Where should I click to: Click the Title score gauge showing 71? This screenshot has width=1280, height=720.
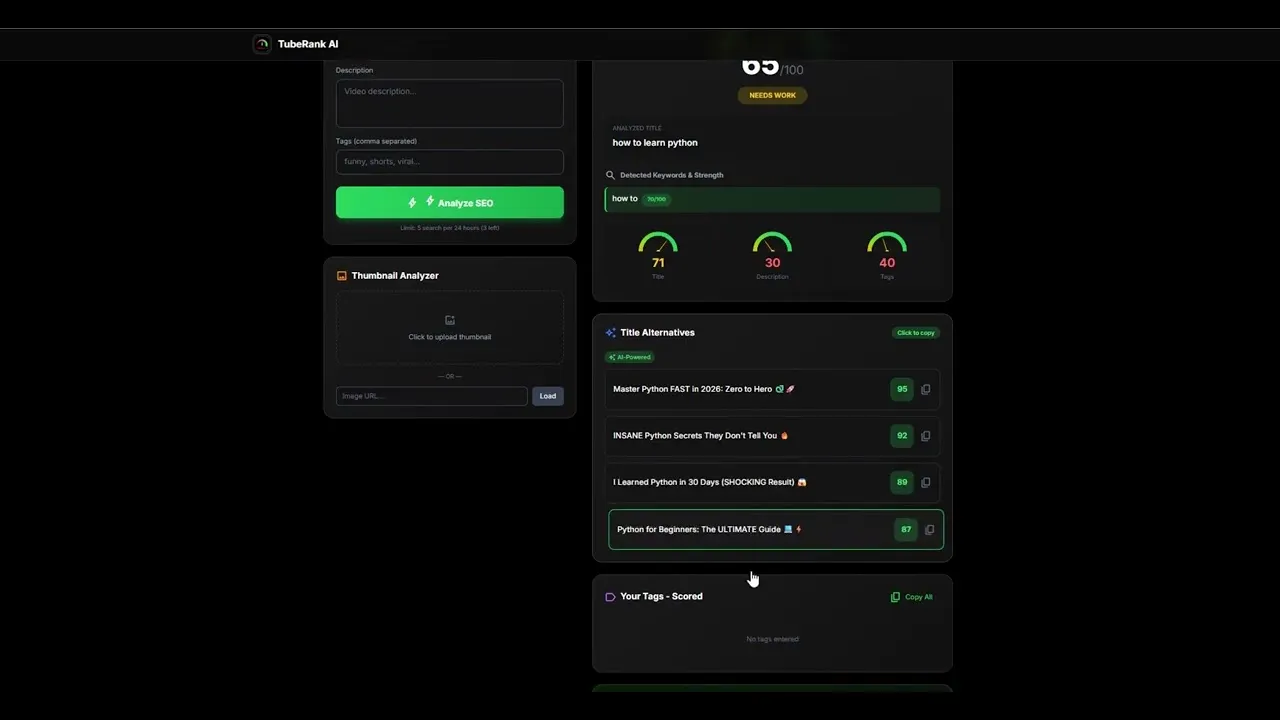[x=658, y=255]
